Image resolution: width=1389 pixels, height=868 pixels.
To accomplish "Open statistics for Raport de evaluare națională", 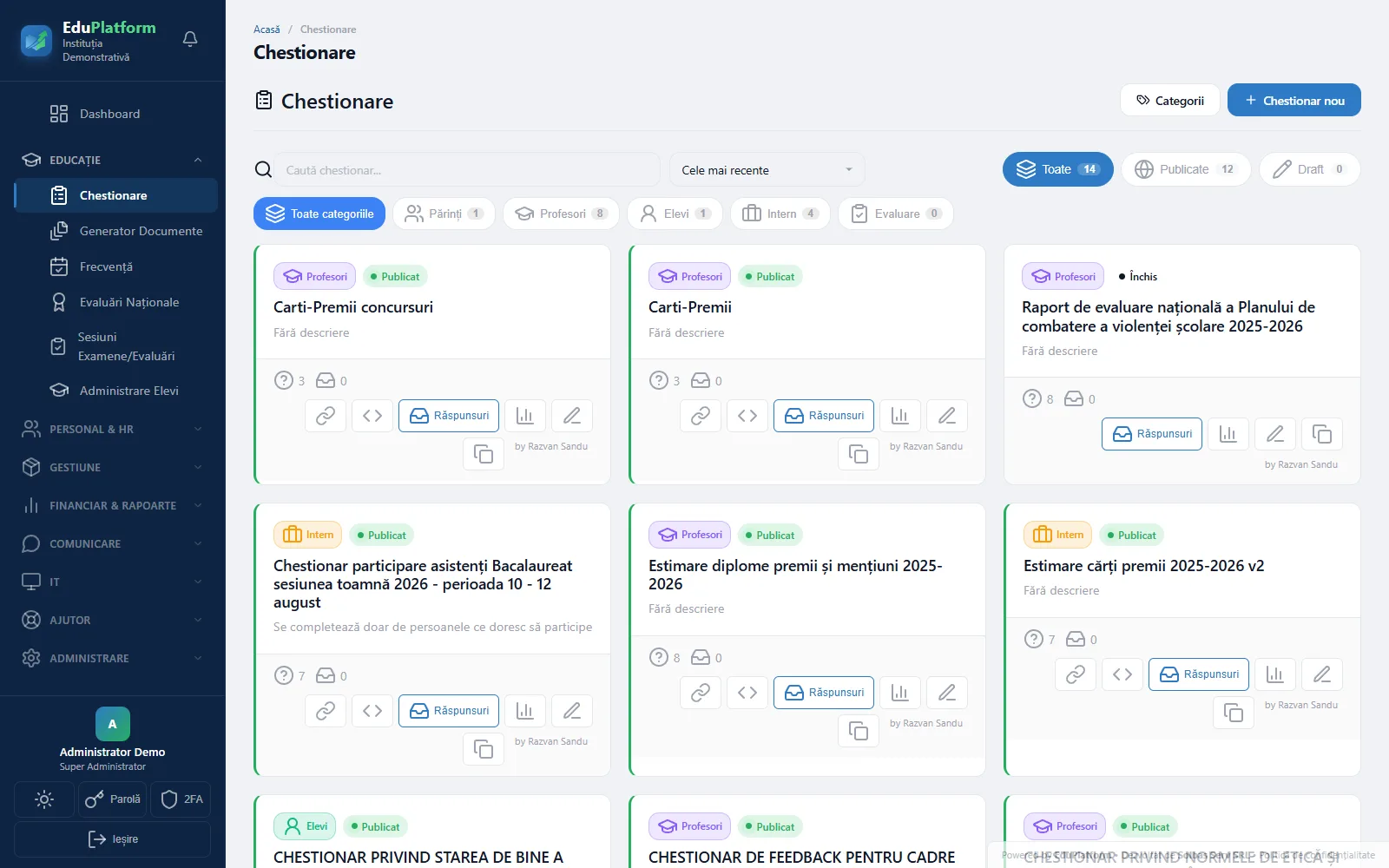I will click(x=1228, y=434).
